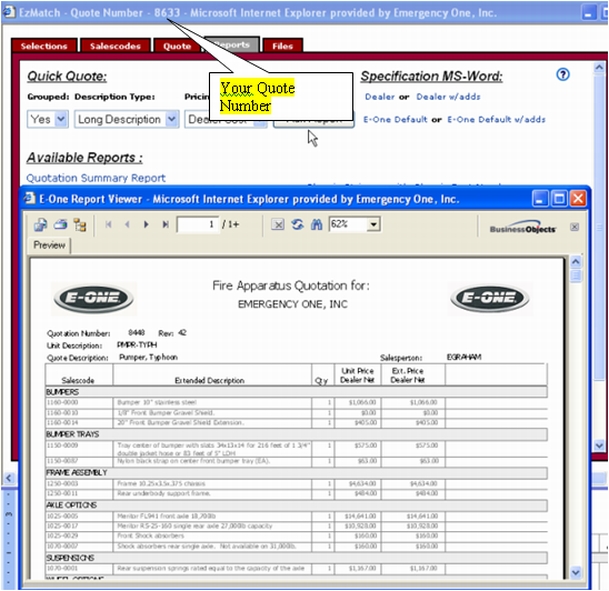This screenshot has width=609, height=591.
Task: Click the Print report icon in Report Viewer
Action: [60, 224]
